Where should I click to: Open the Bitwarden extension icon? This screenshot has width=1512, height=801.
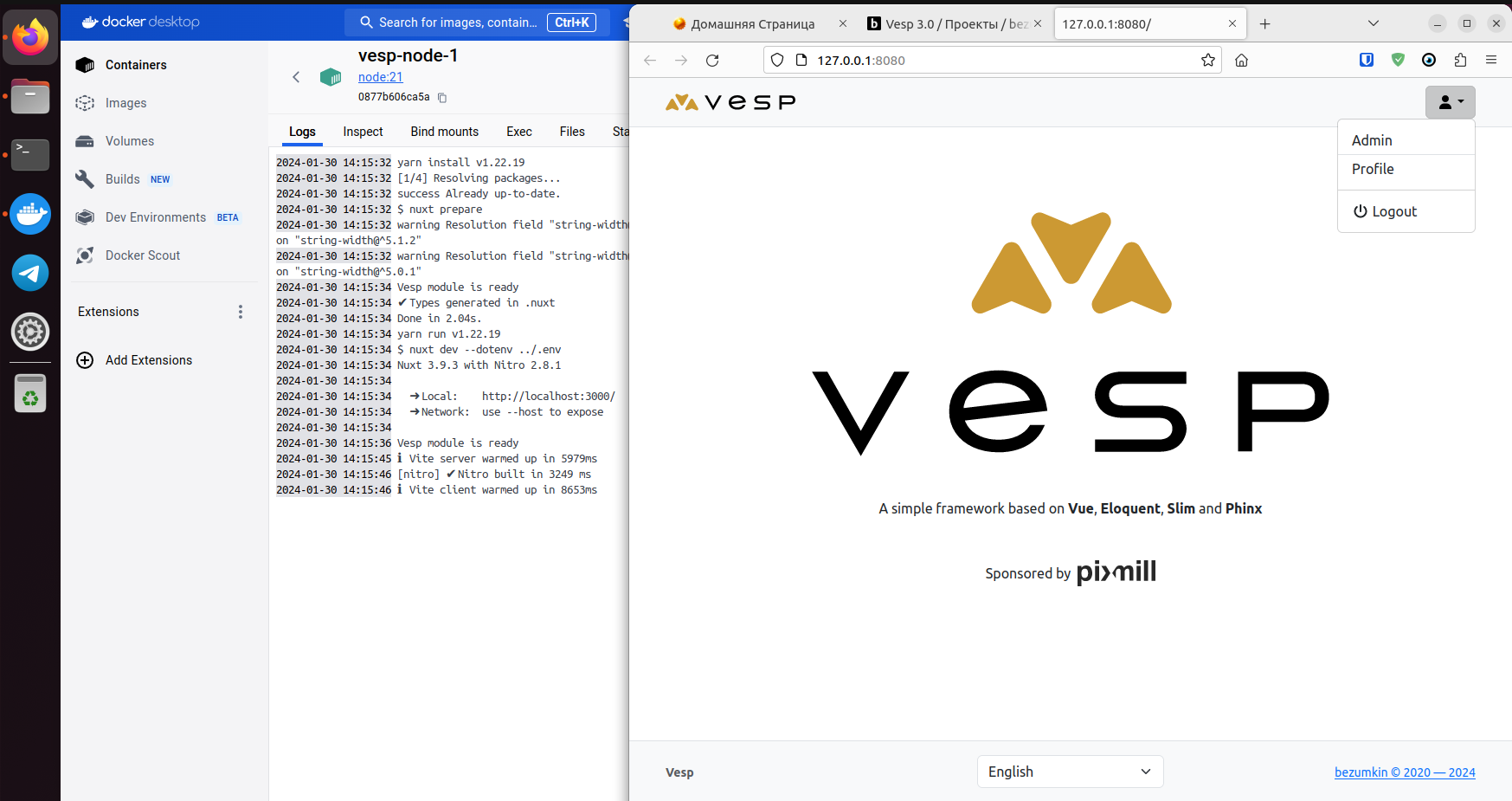pos(1367,60)
